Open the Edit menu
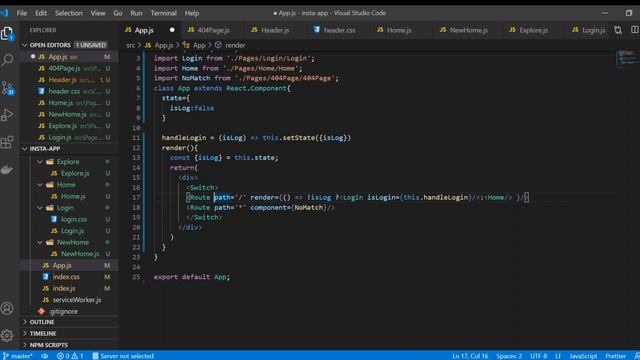 pyautogui.click(x=41, y=13)
